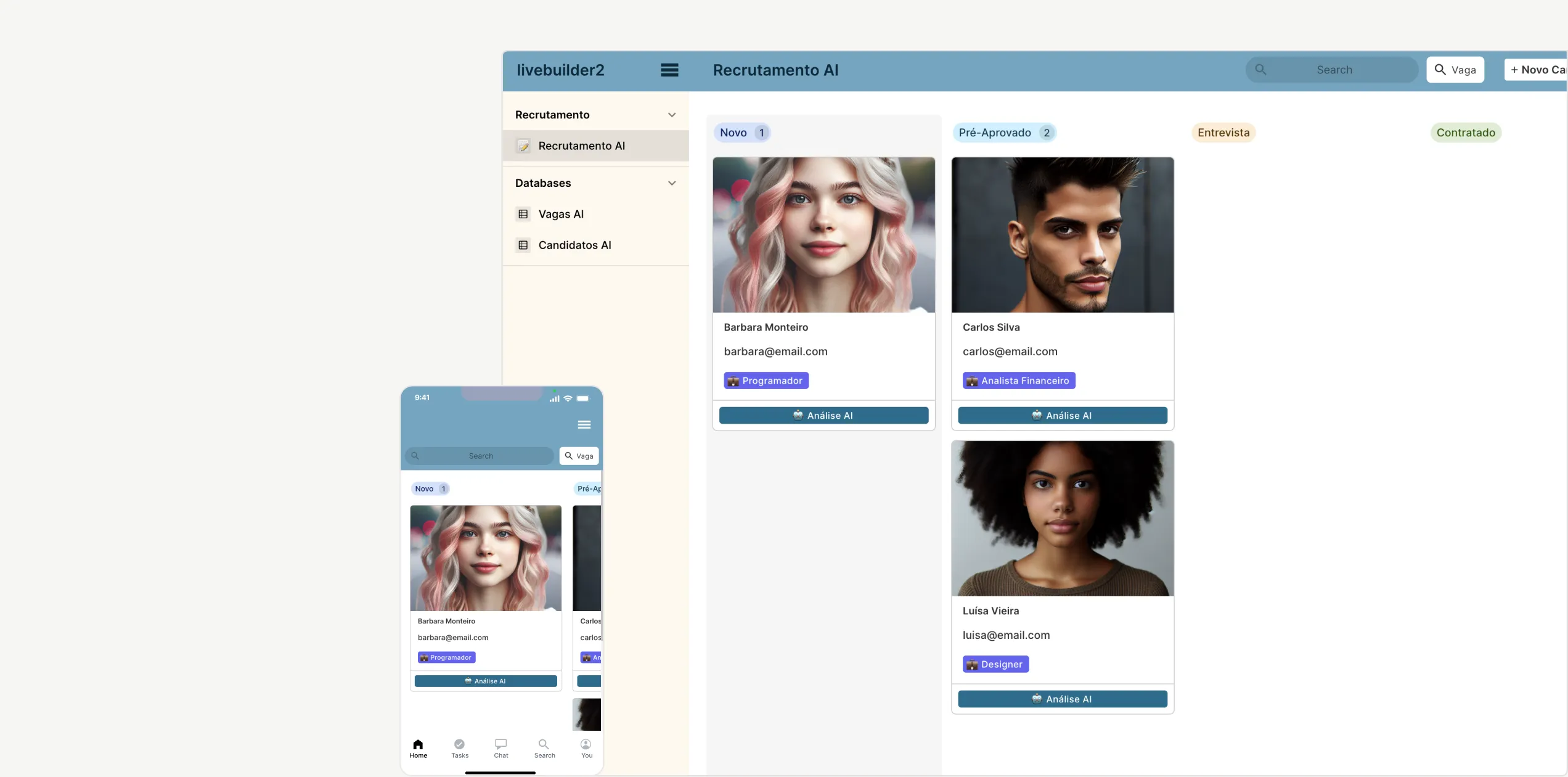
Task: Click the Vaga filter button in desktop header
Action: [1455, 70]
